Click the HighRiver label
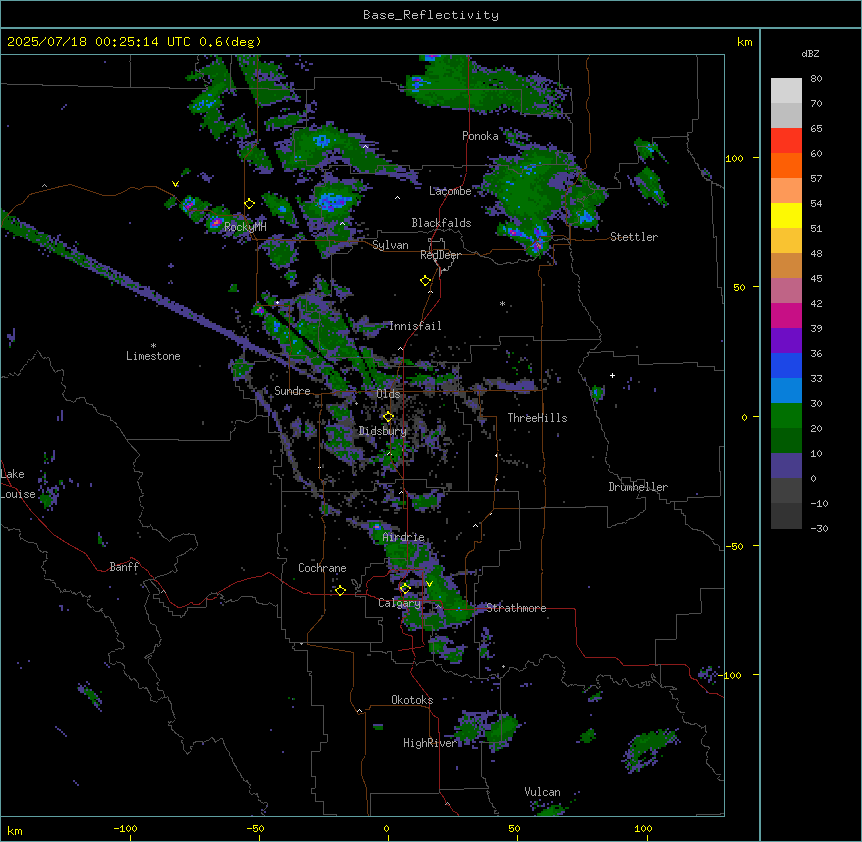Image resolution: width=862 pixels, height=842 pixels. [430, 743]
